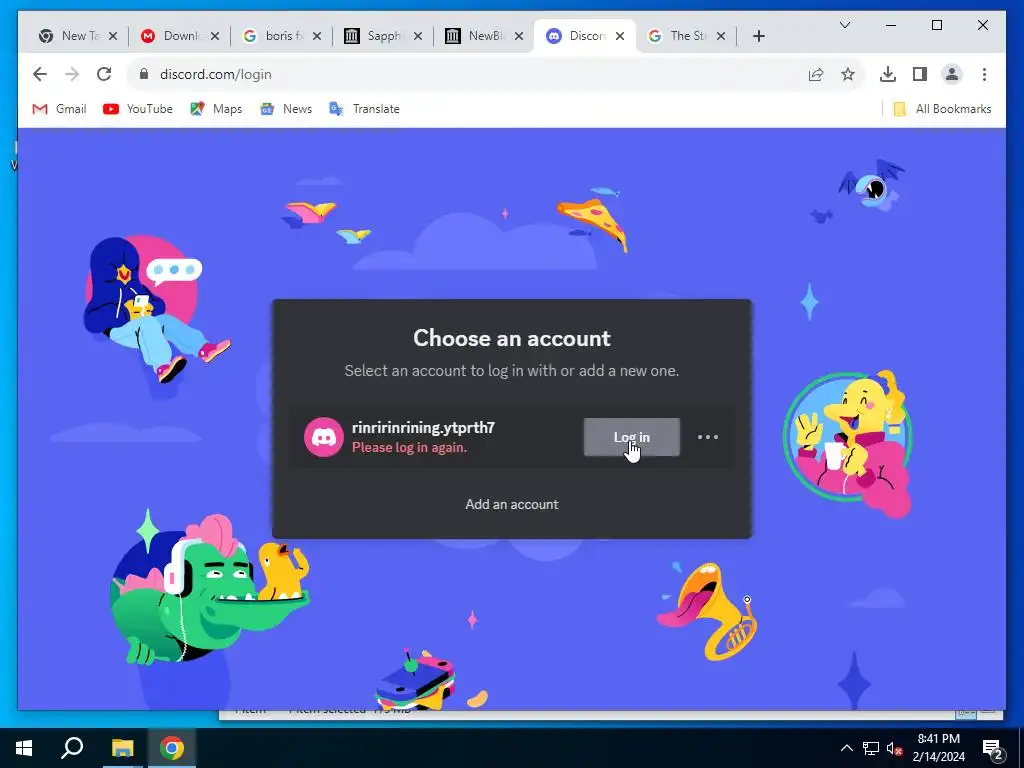
Task: Click the account name rinririnrining.ytprth7
Action: tap(423, 428)
